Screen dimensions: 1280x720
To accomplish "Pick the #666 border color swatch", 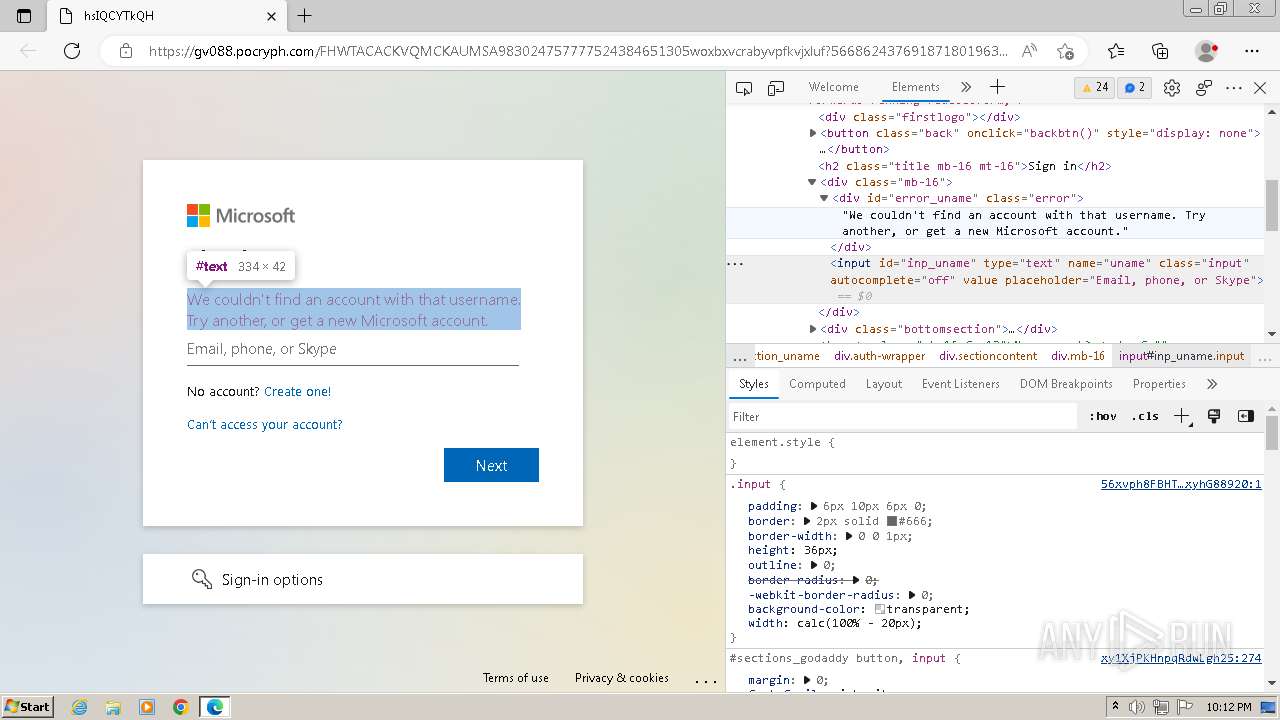I will coord(891,521).
